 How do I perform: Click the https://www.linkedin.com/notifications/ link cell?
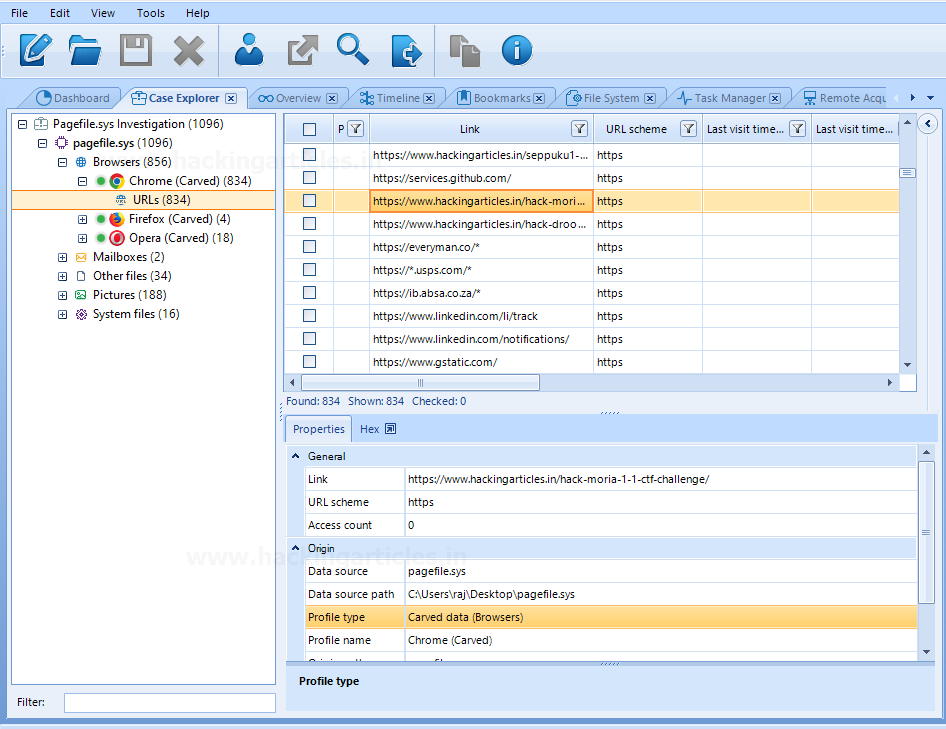point(481,339)
